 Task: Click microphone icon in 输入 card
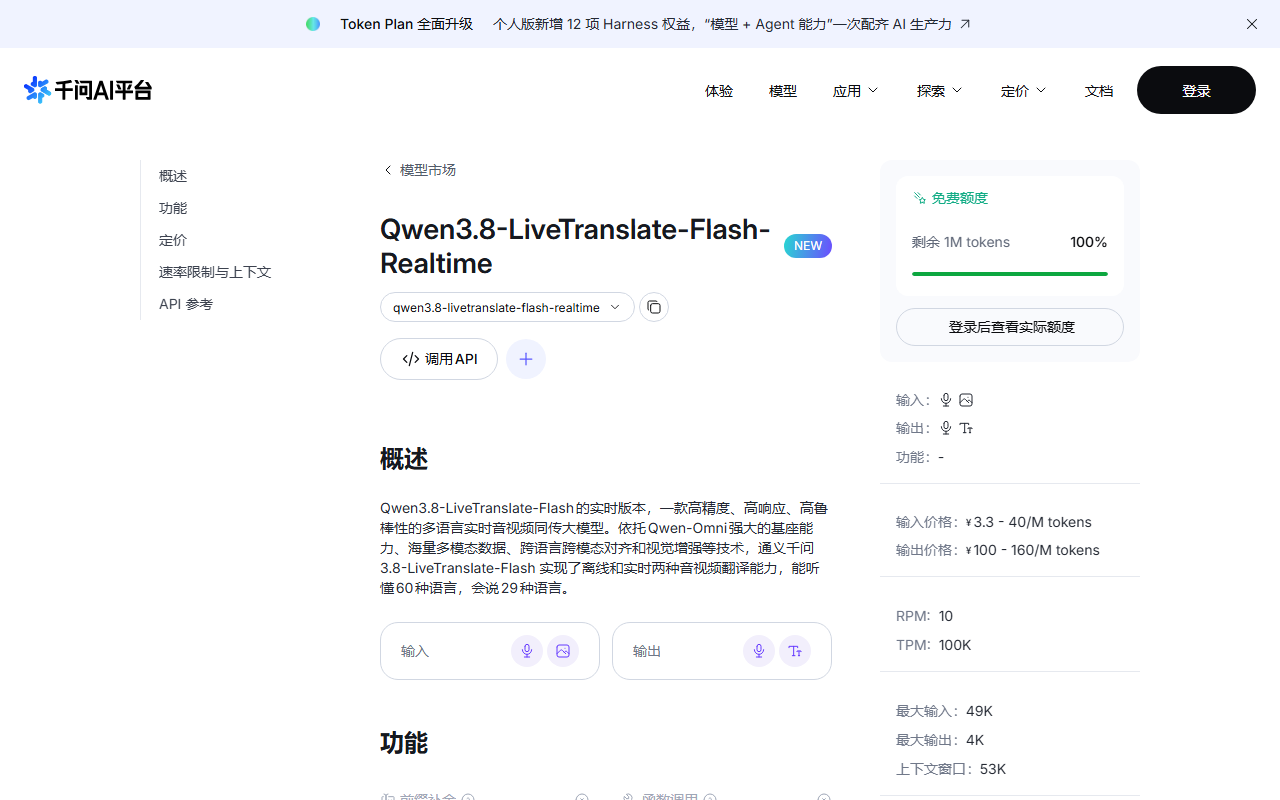pos(527,651)
